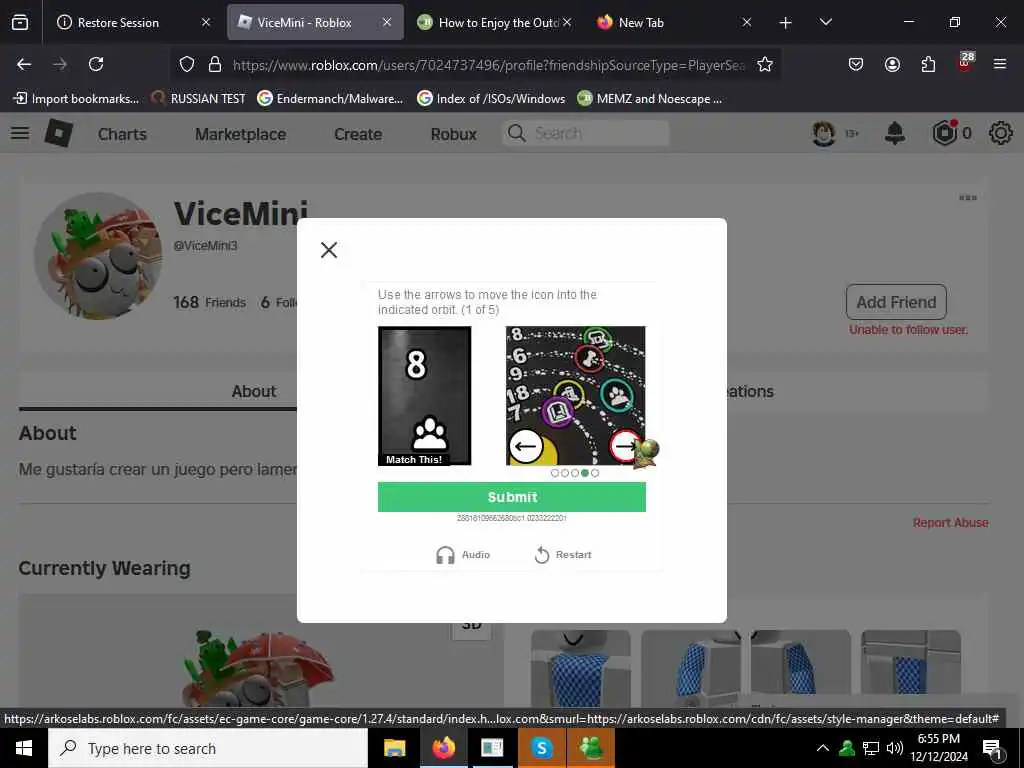Close the How to Enjoy tab
This screenshot has height=768, width=1024.
(567, 22)
